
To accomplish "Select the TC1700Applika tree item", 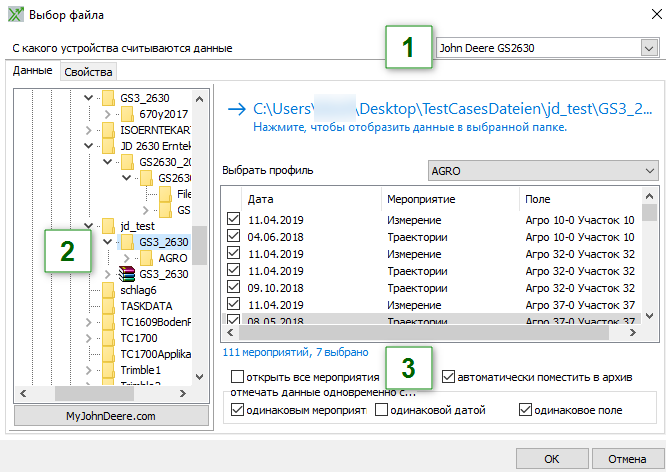I will [x=155, y=354].
